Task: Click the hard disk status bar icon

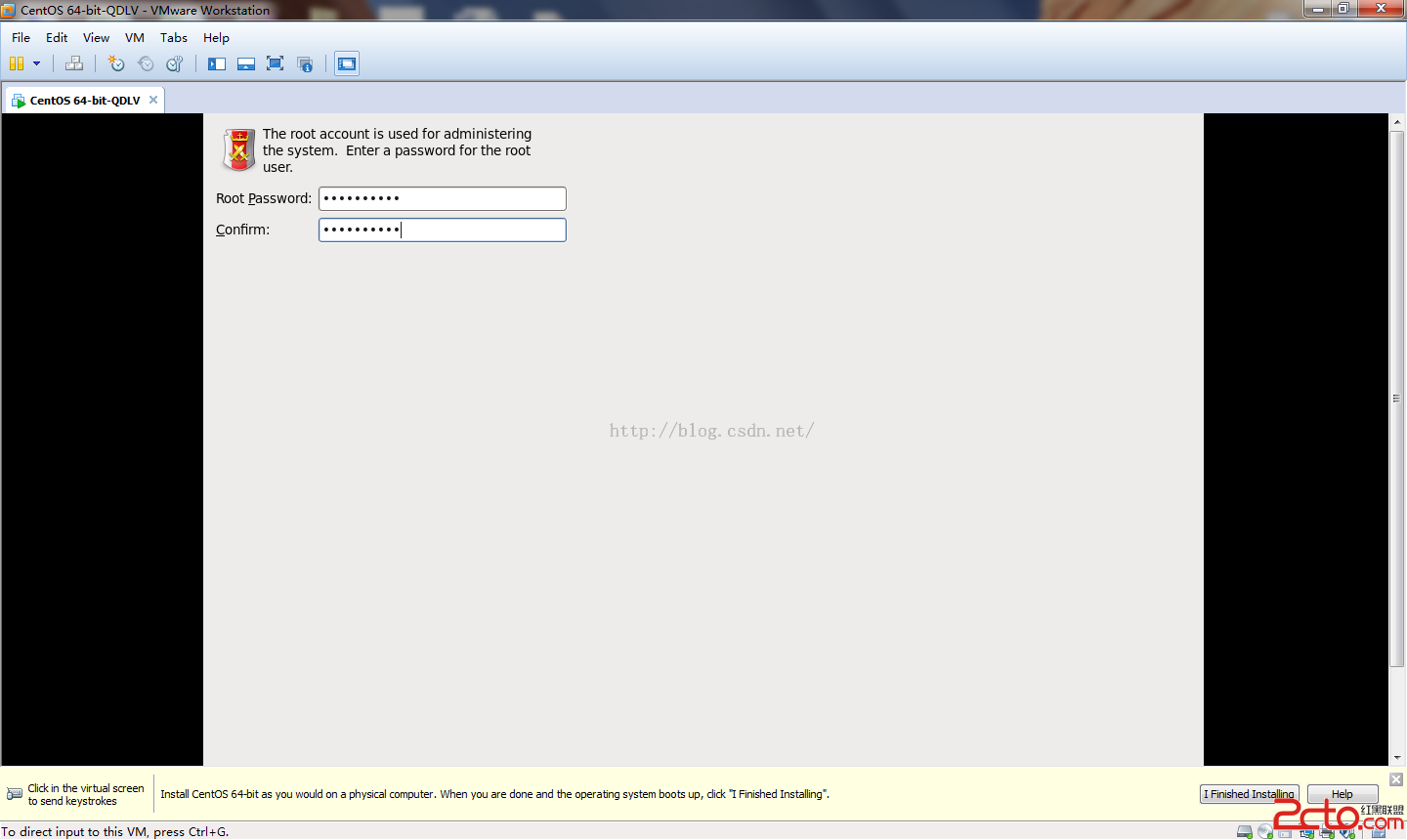Action: pyautogui.click(x=1245, y=832)
